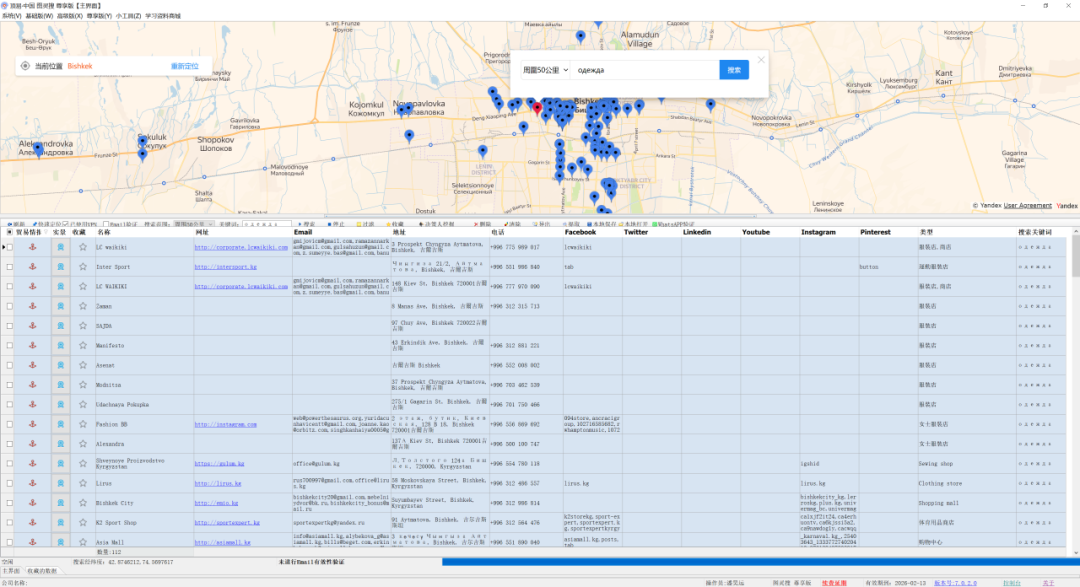Open the intersport.kg link
1080x587 pixels.
tap(226, 267)
